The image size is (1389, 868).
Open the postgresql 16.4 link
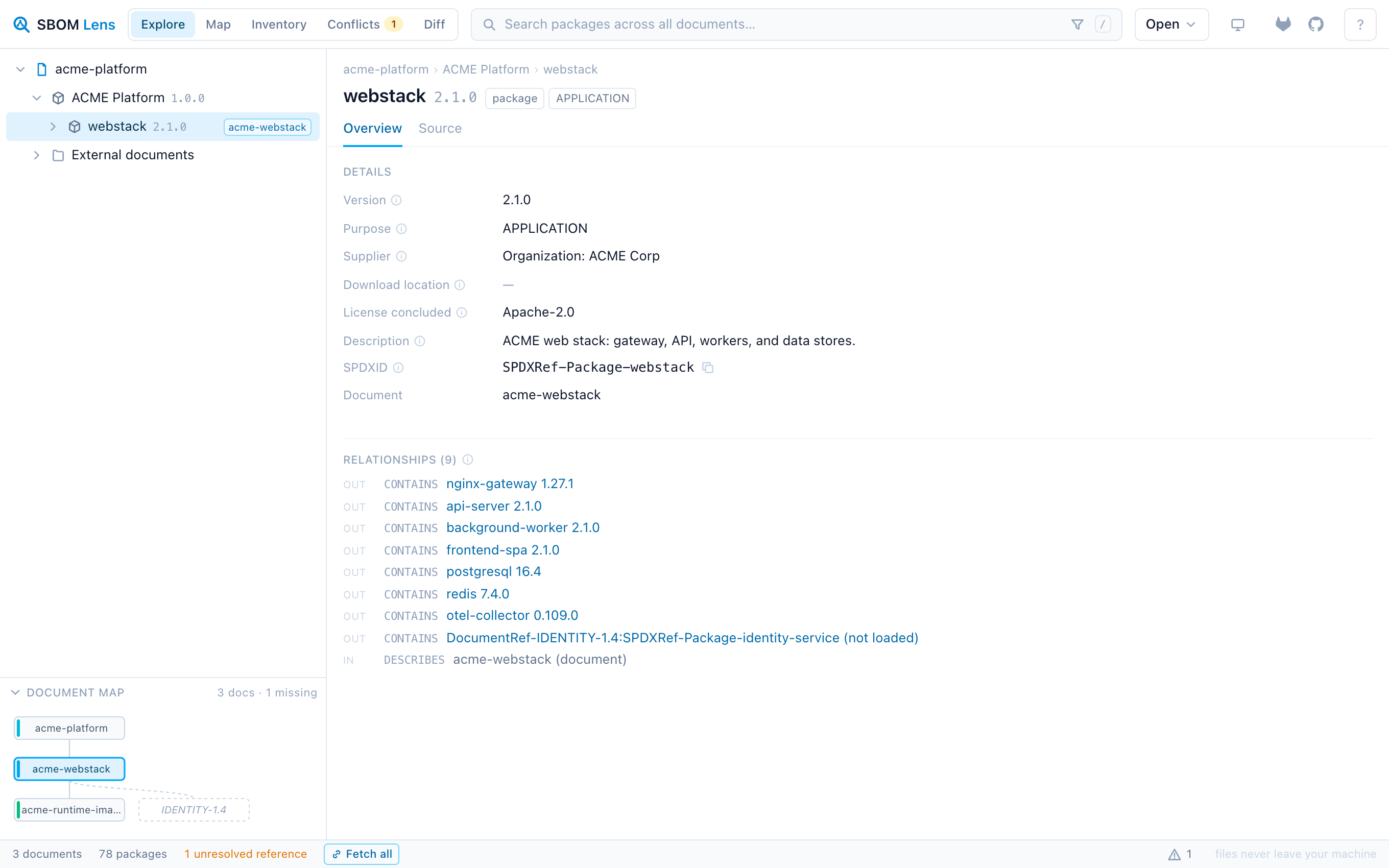[x=494, y=572]
